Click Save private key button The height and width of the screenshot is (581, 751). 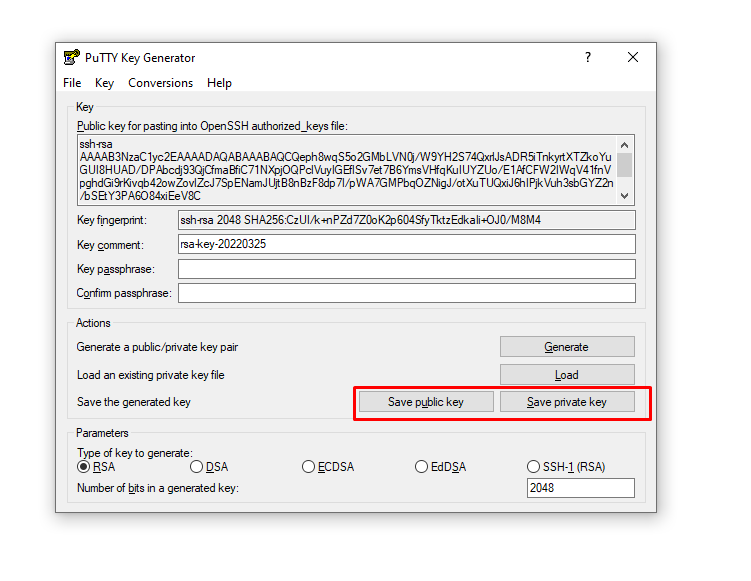[567, 402]
